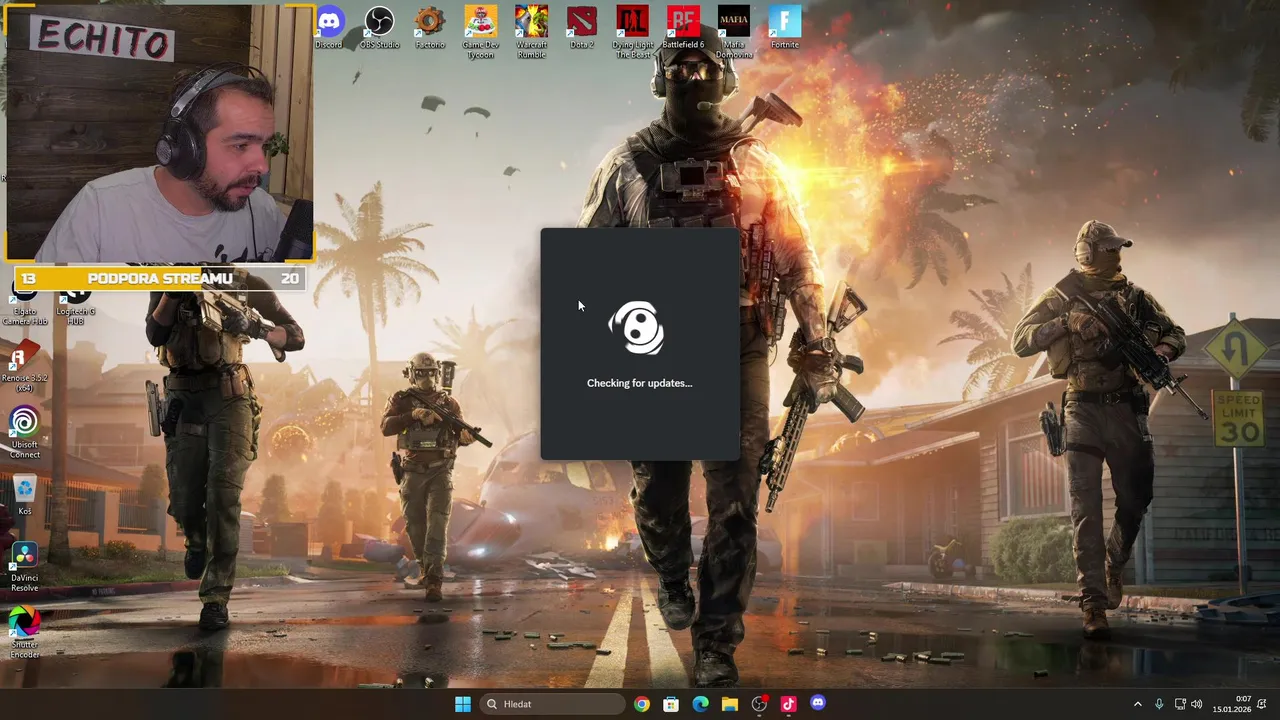Select the Fortnite desktop shortcut
This screenshot has height=720, width=1280.
(x=785, y=27)
